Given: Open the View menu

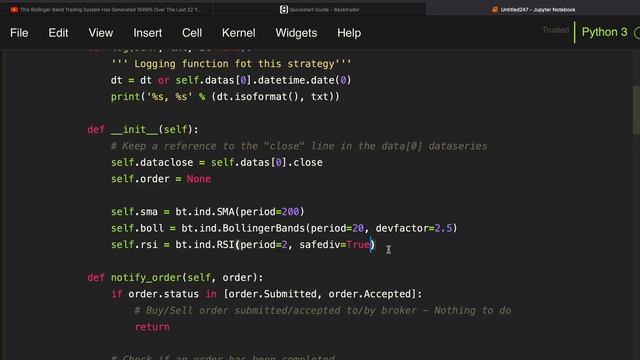Looking at the screenshot, I should click(x=100, y=33).
